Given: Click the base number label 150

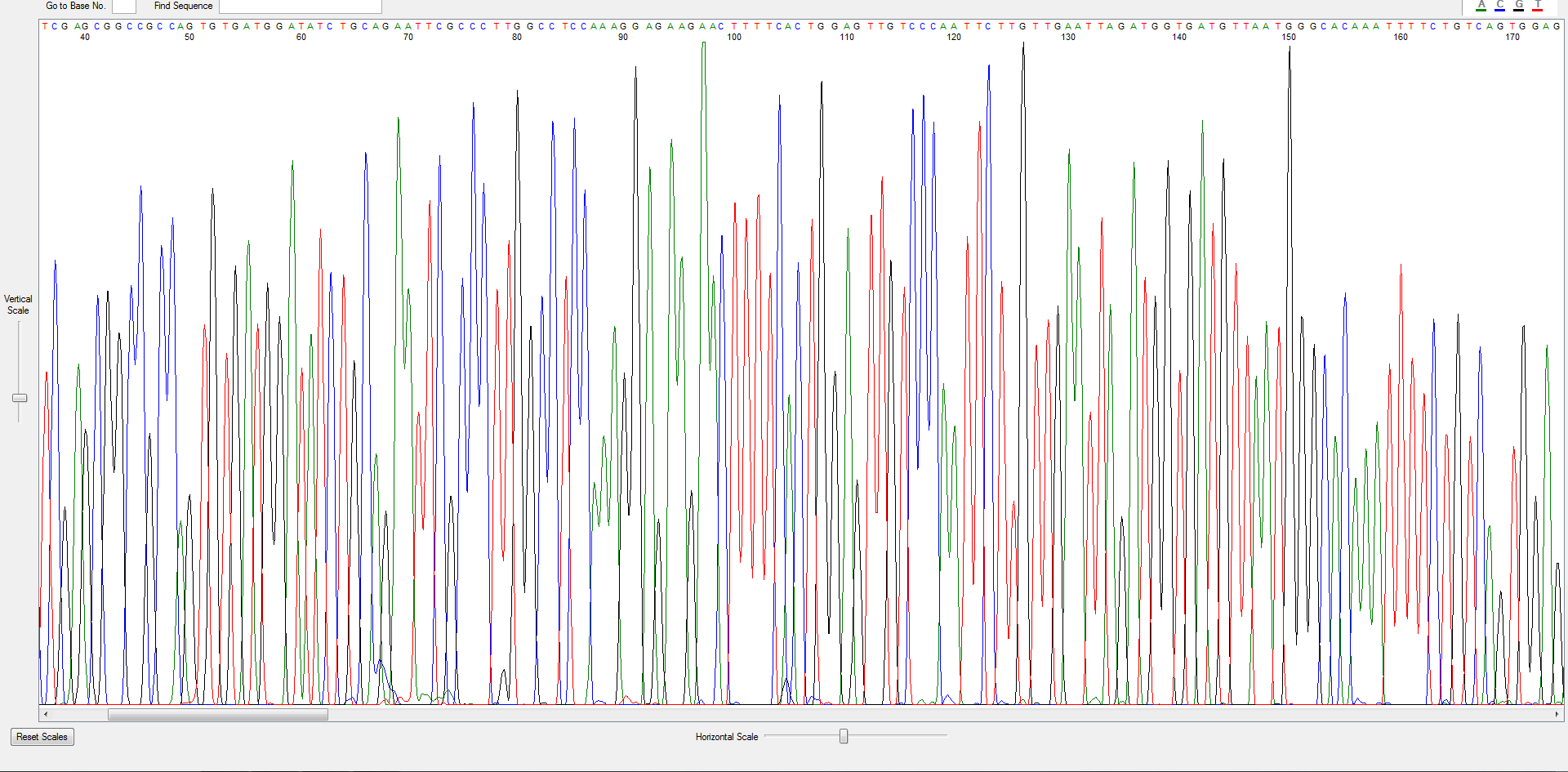Looking at the screenshot, I should tap(1289, 37).
